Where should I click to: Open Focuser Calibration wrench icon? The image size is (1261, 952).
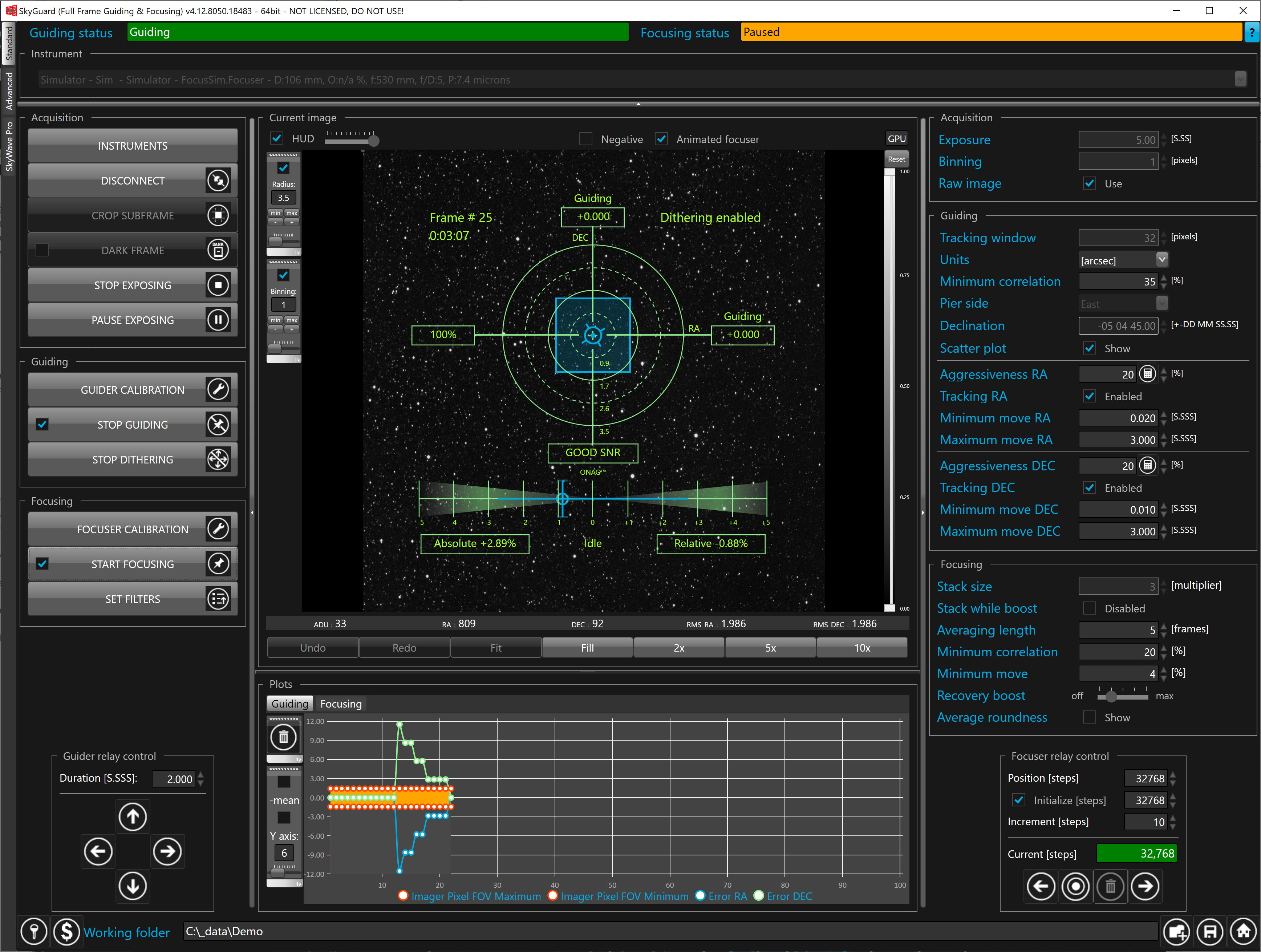218,529
